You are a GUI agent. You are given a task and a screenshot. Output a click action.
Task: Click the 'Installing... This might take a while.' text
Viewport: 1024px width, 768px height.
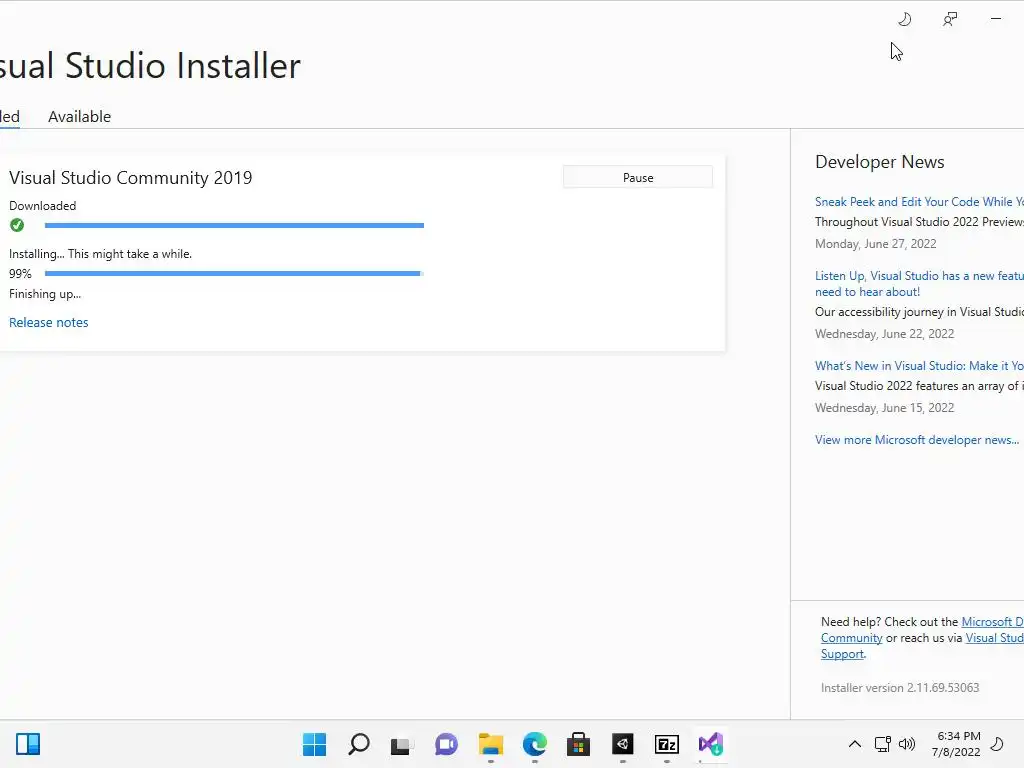point(101,254)
